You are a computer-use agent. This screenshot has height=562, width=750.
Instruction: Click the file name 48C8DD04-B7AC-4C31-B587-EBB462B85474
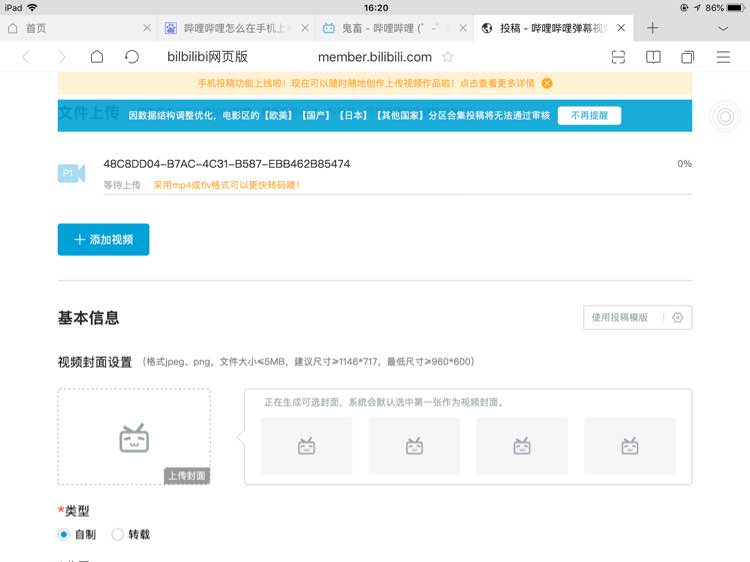(227, 164)
